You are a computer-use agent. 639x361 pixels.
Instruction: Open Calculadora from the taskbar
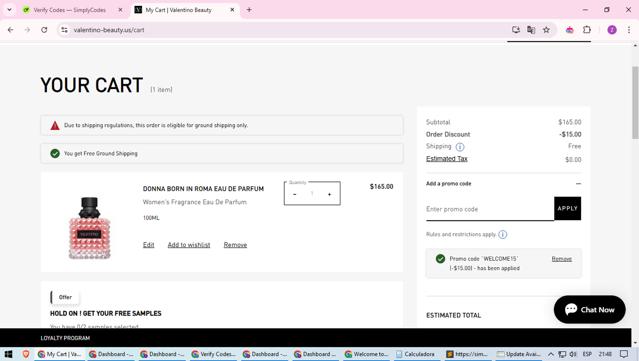click(415, 354)
